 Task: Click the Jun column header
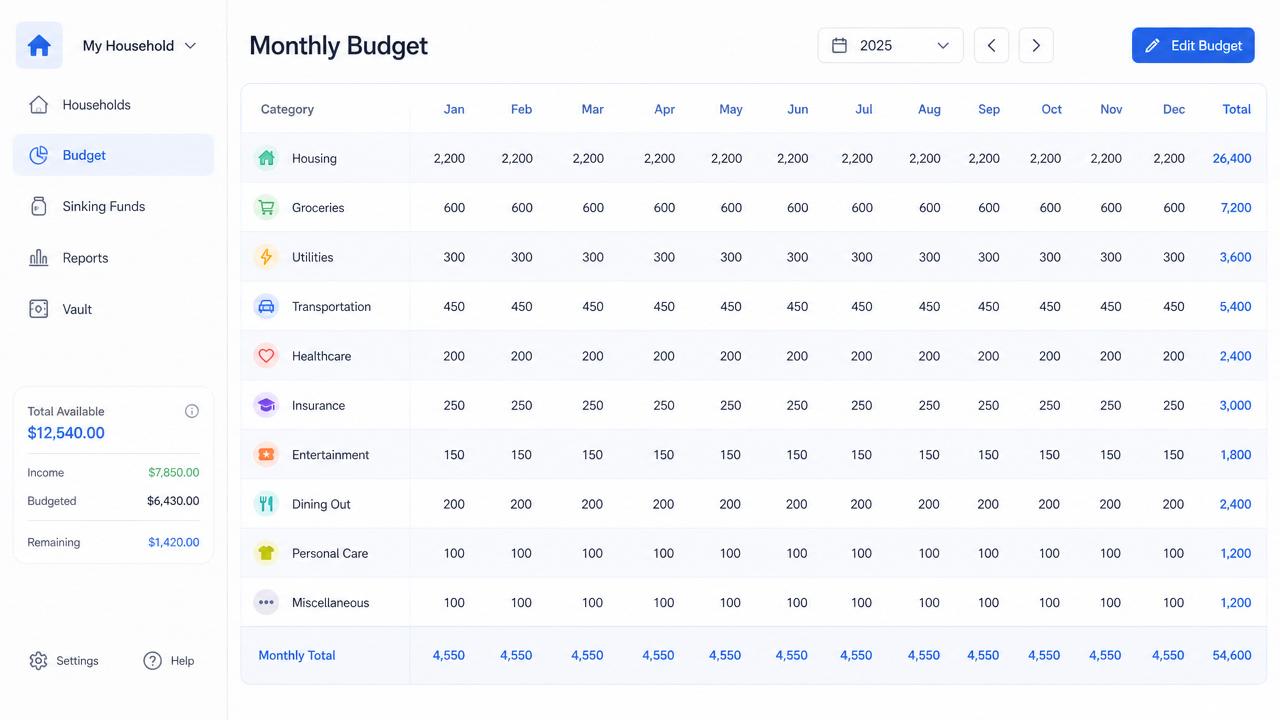click(797, 109)
